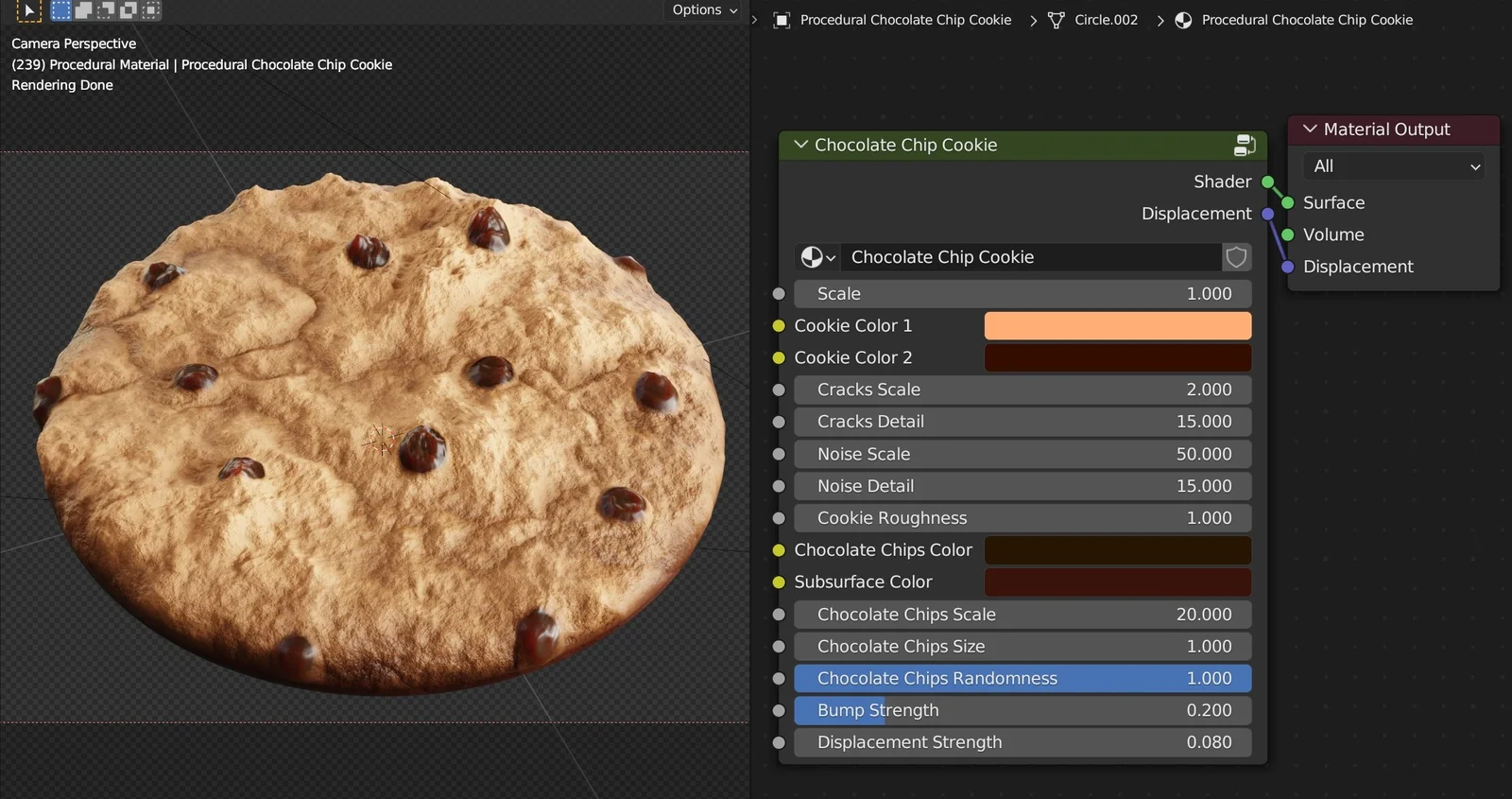
Task: Click the node group edit icon
Action: point(1245,145)
